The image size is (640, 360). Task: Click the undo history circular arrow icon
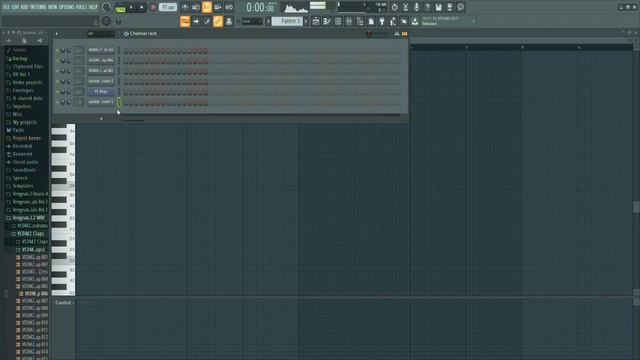click(394, 7)
